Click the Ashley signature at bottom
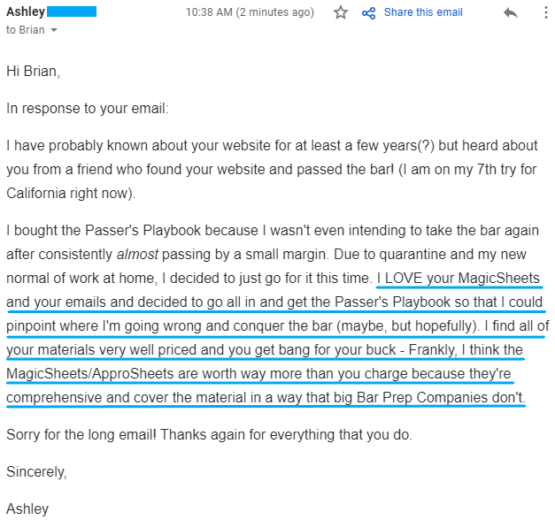Screen dimensions: 555x520 (27, 509)
